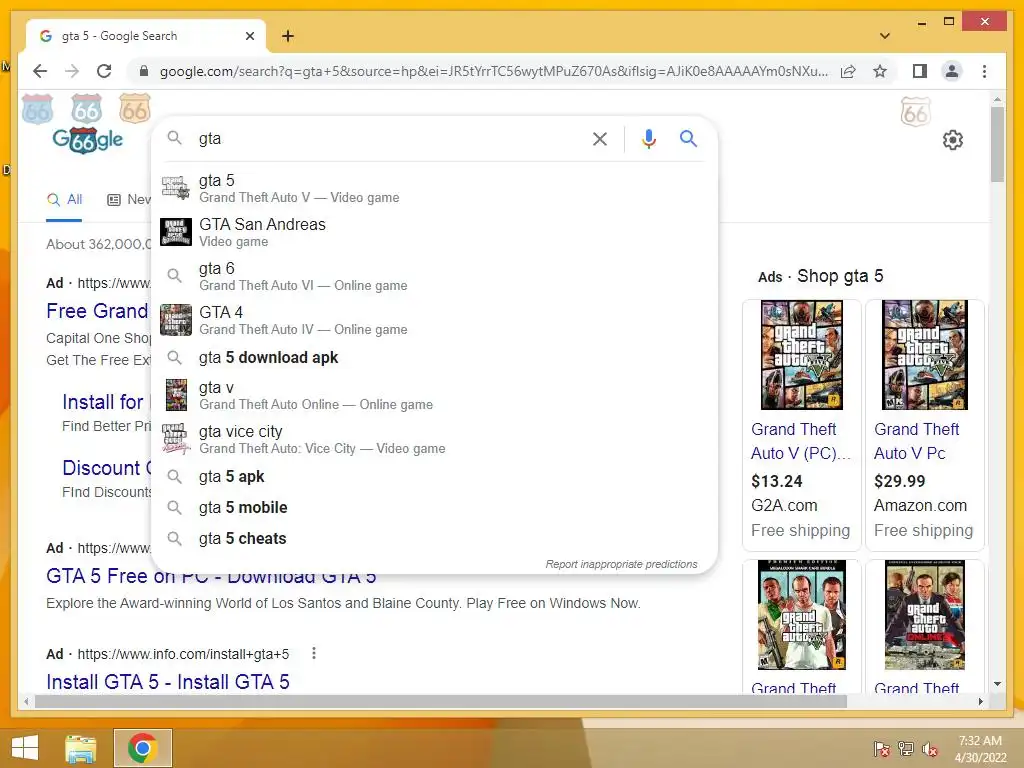This screenshot has height=768, width=1024.
Task: Select the gta 5 mobile suggestion
Action: [x=434, y=507]
